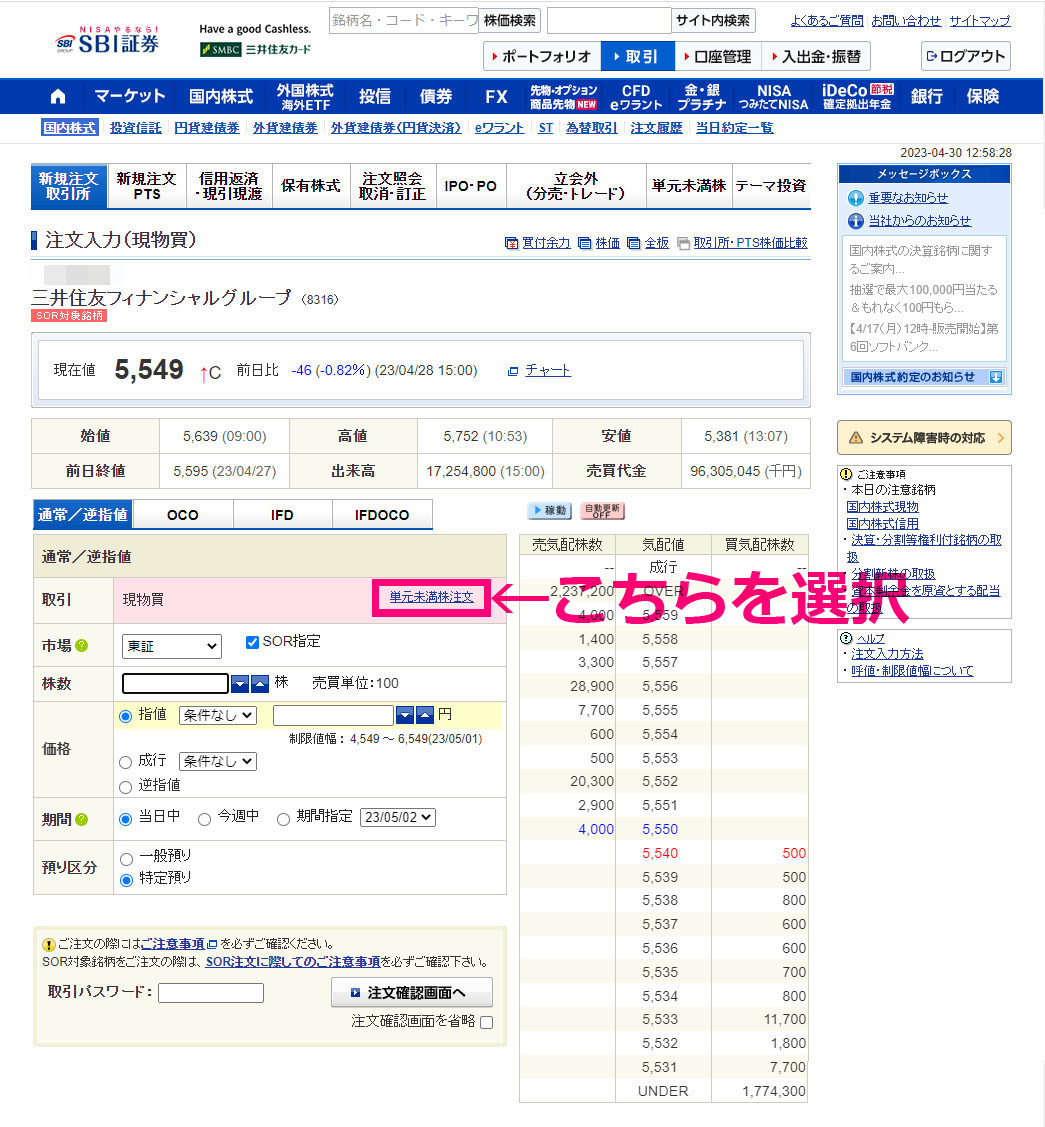Click the 稼動 quote board button
The width and height of the screenshot is (1045, 1127).
point(549,511)
